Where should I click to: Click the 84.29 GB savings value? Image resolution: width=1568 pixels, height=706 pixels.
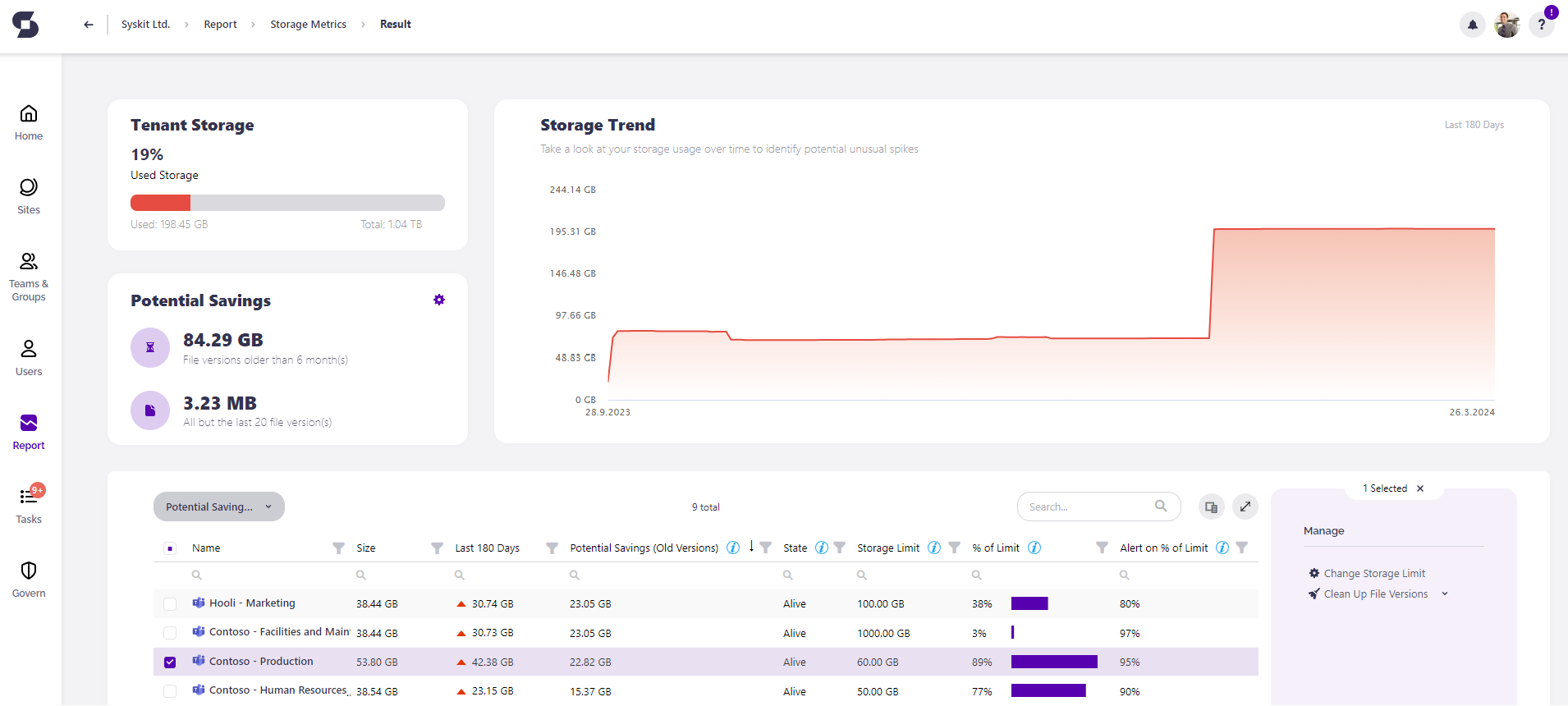[x=223, y=340]
